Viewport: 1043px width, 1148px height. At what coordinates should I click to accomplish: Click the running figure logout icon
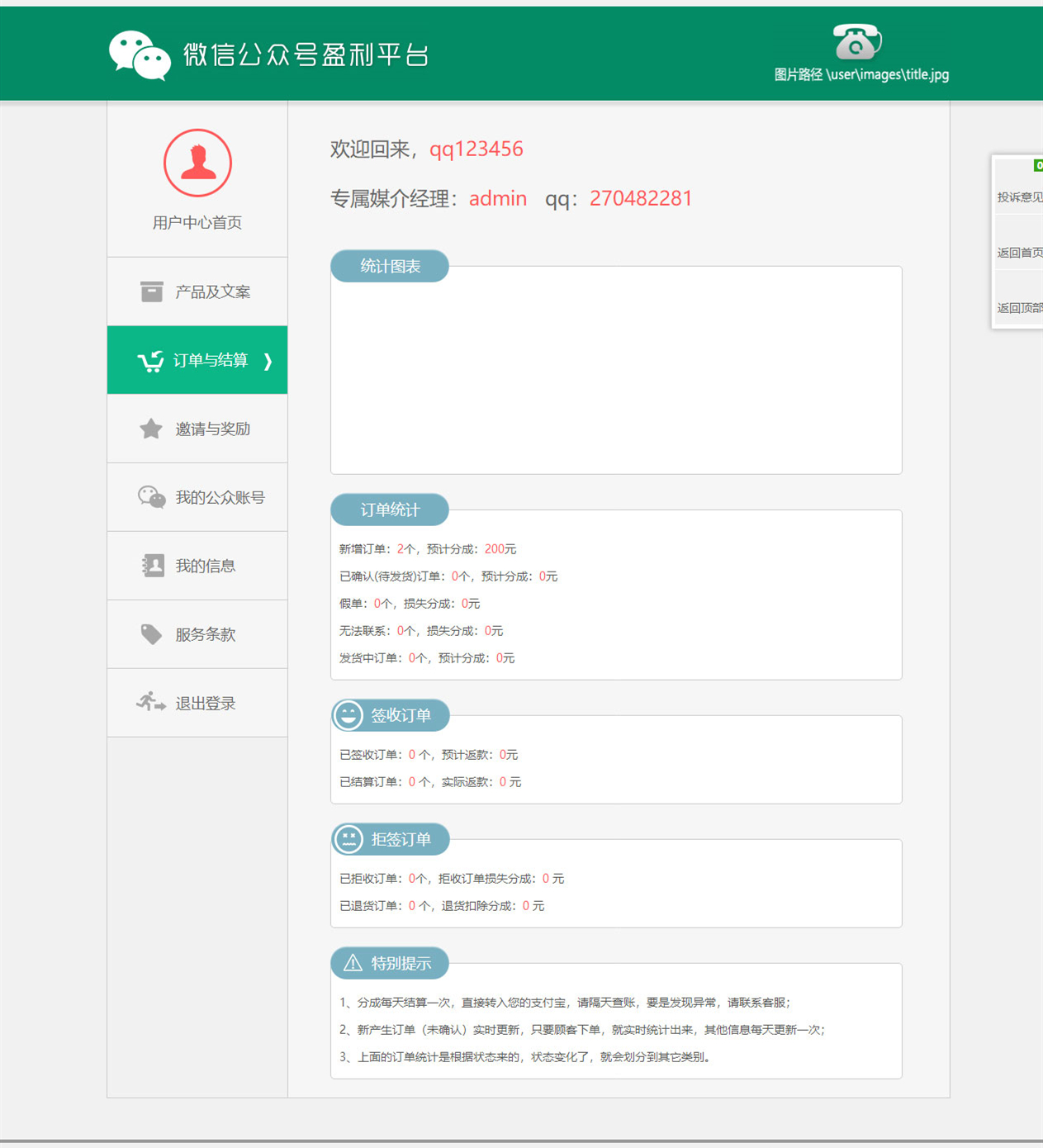click(x=150, y=703)
